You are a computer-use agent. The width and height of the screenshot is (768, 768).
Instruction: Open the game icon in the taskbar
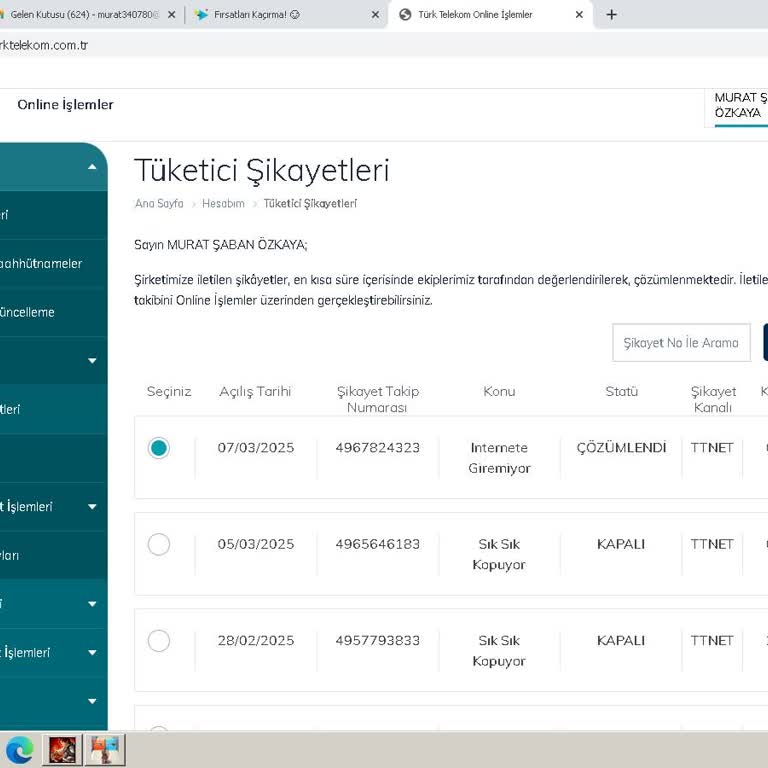(62, 750)
